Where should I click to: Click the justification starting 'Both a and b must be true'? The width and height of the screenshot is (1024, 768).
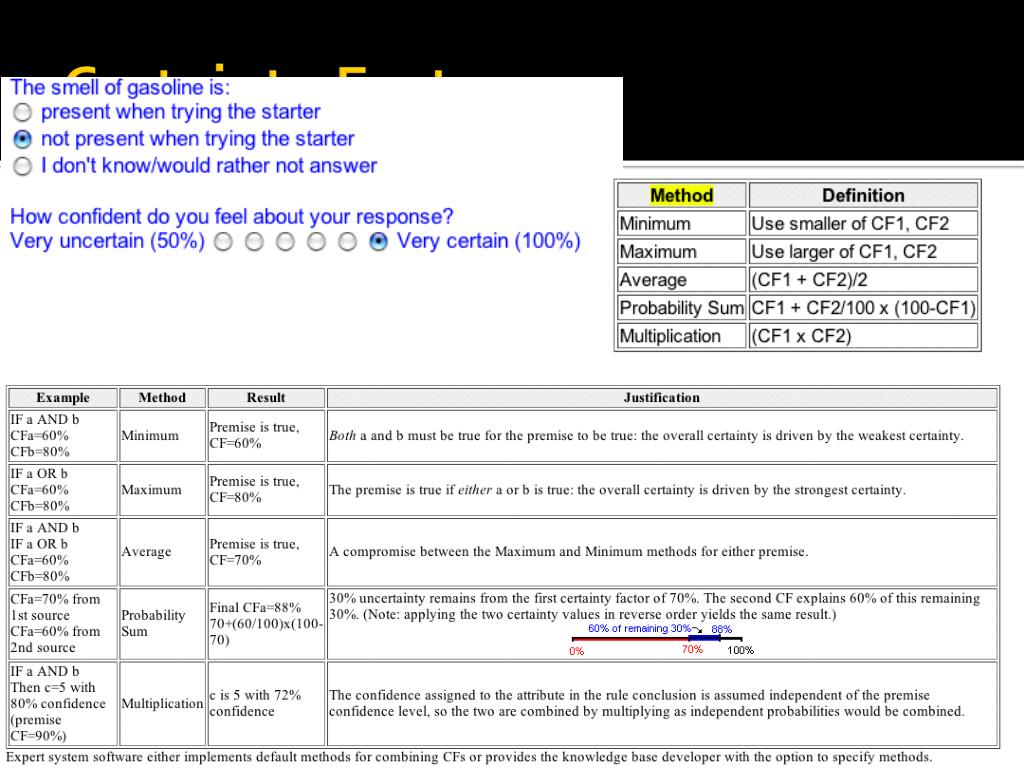pos(647,436)
